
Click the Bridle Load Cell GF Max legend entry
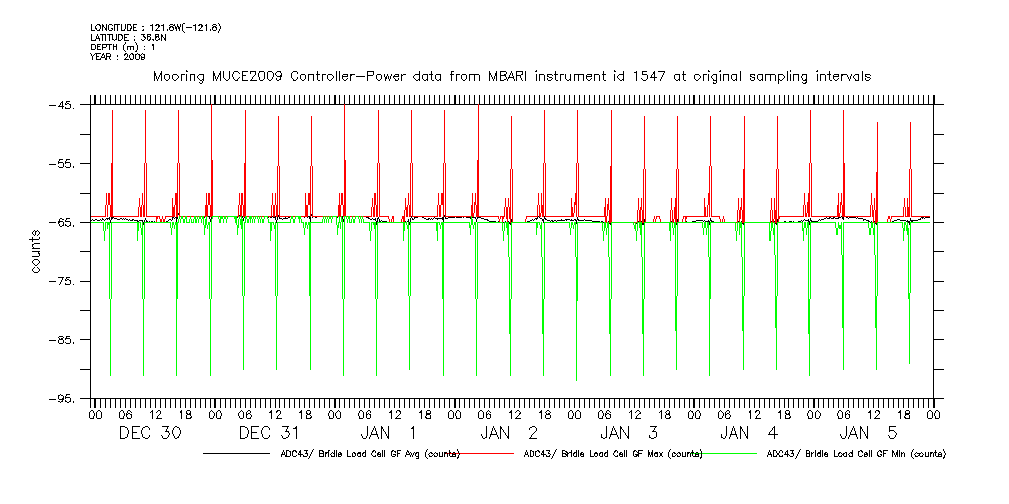pyautogui.click(x=612, y=454)
